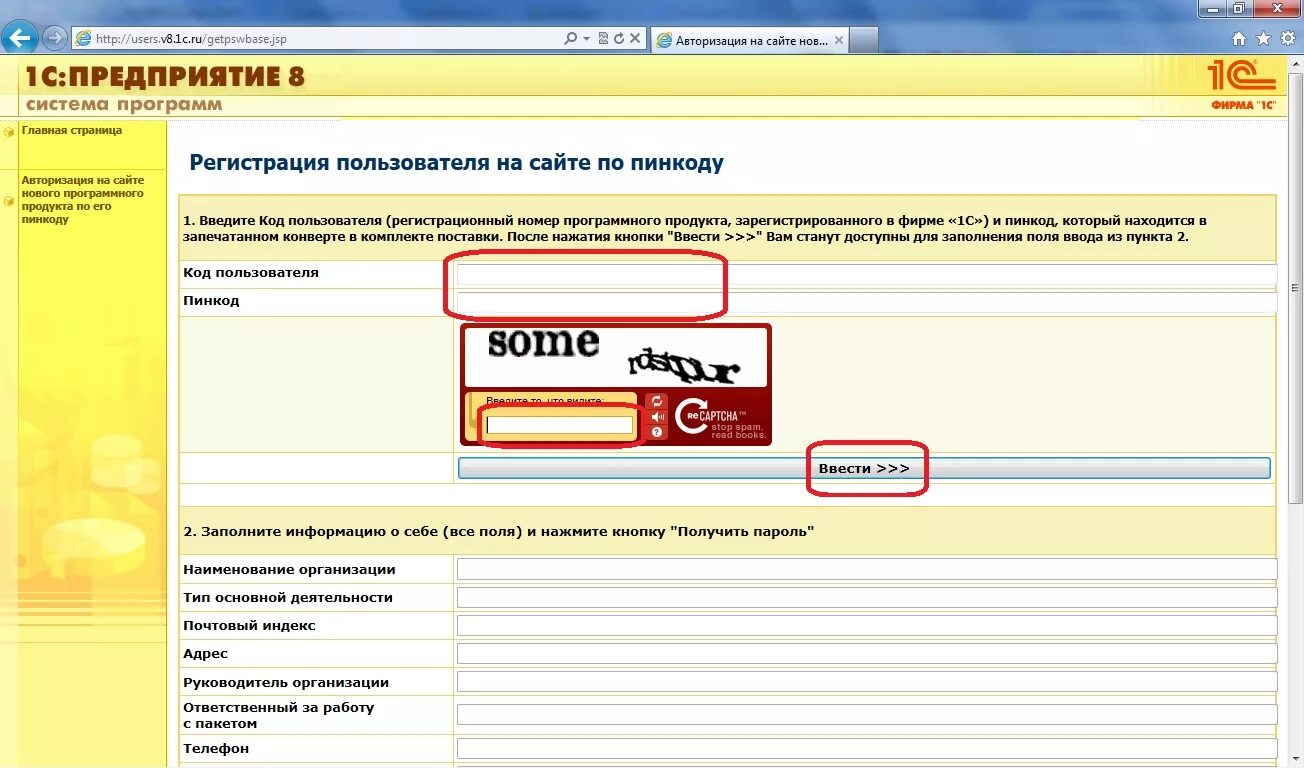Click the '1С:ПРЕДПРИЯТИЕ 8' header title
Image resolution: width=1304 pixels, height=768 pixels.
[164, 77]
